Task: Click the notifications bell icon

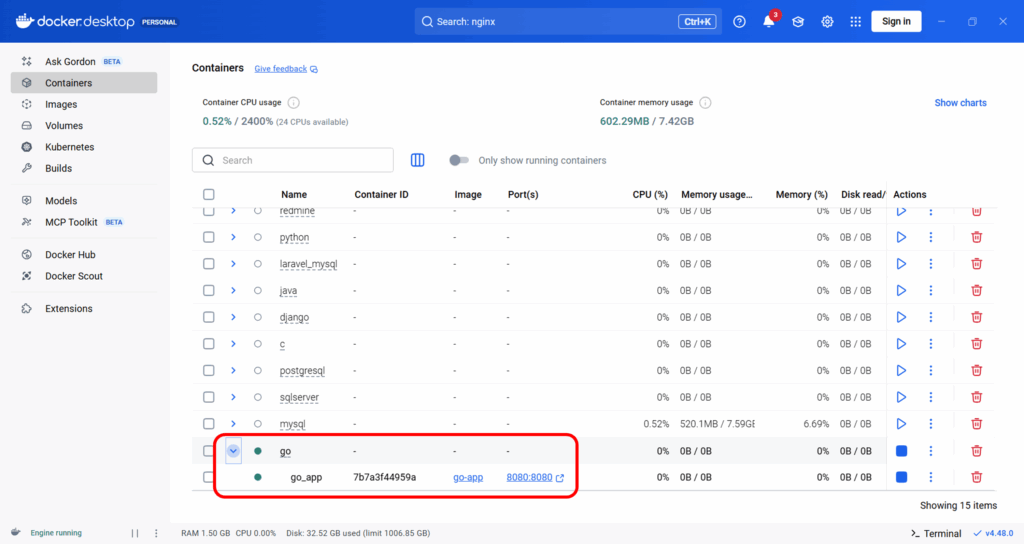Action: tap(768, 22)
